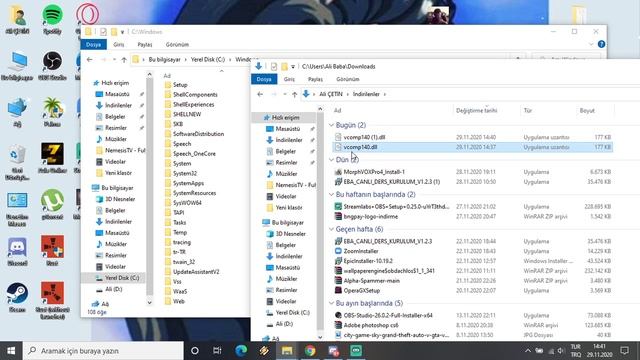Screen dimensions: 640x360
Task: Collapse Bugün (2) group
Action: 331,125
